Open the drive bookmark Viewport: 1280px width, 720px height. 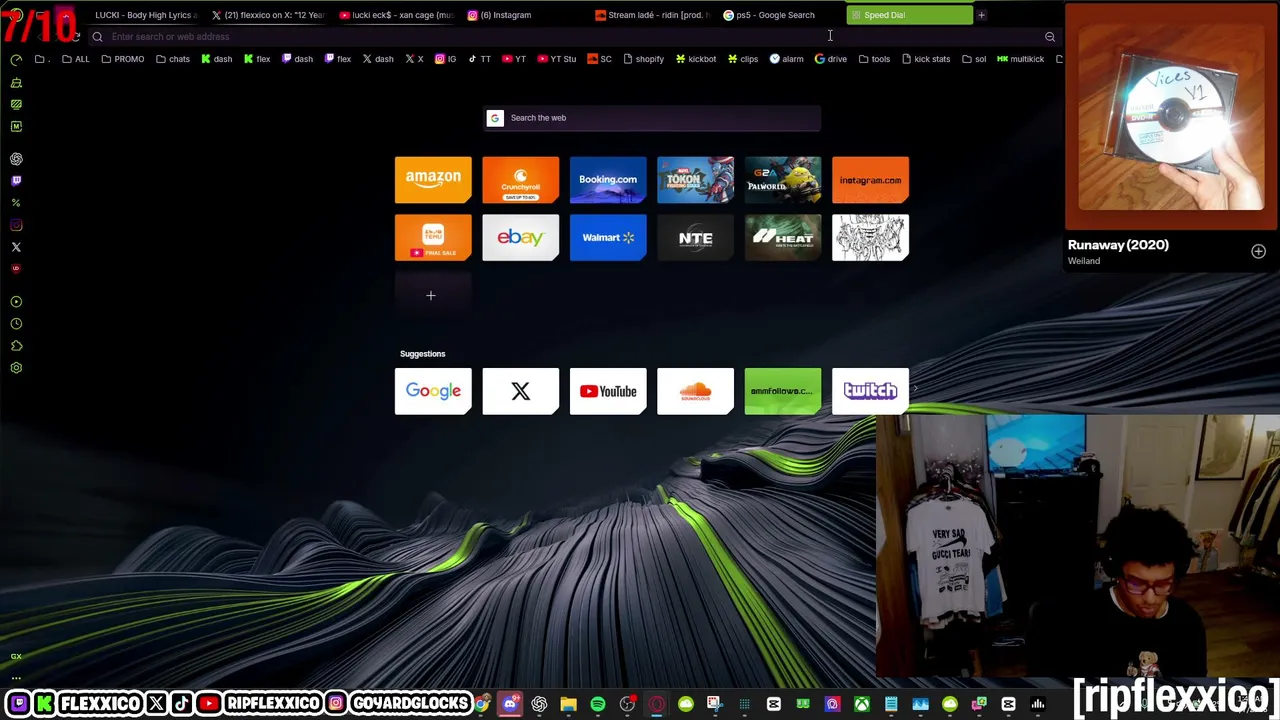[x=830, y=59]
